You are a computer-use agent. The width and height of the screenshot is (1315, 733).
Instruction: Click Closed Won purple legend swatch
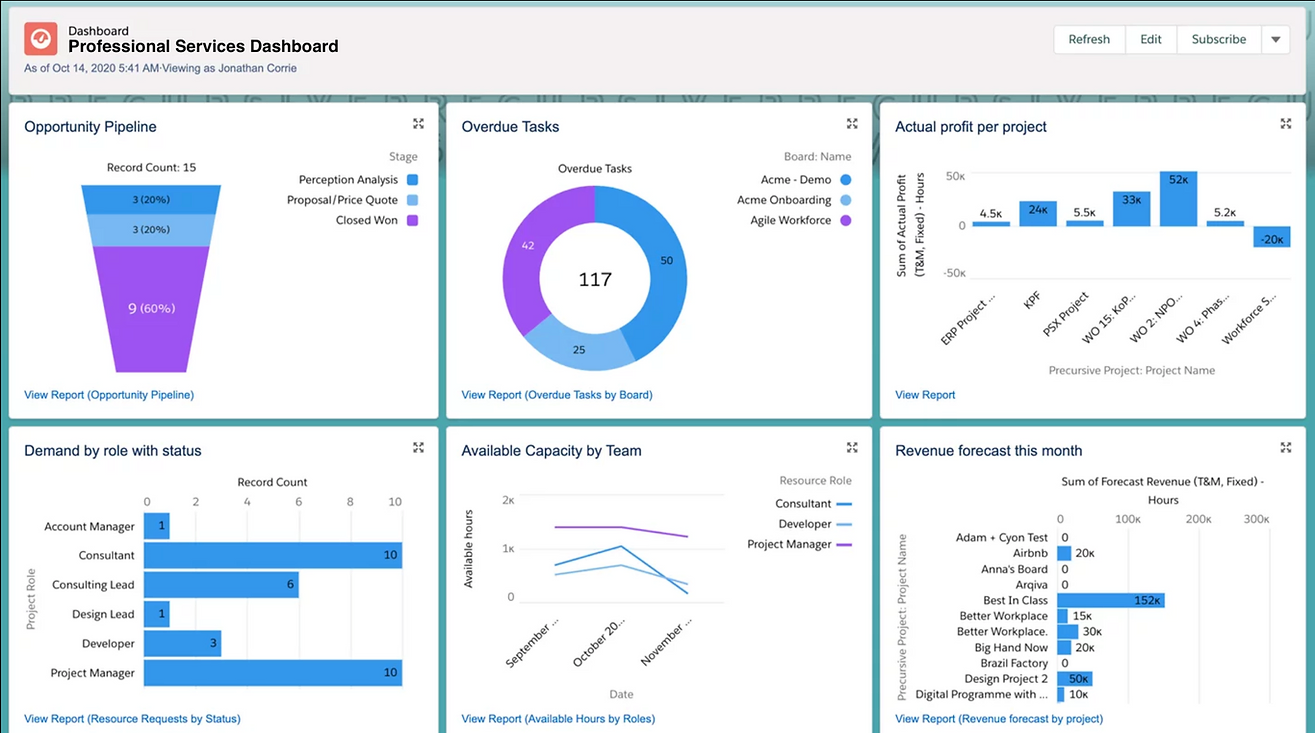(412, 220)
